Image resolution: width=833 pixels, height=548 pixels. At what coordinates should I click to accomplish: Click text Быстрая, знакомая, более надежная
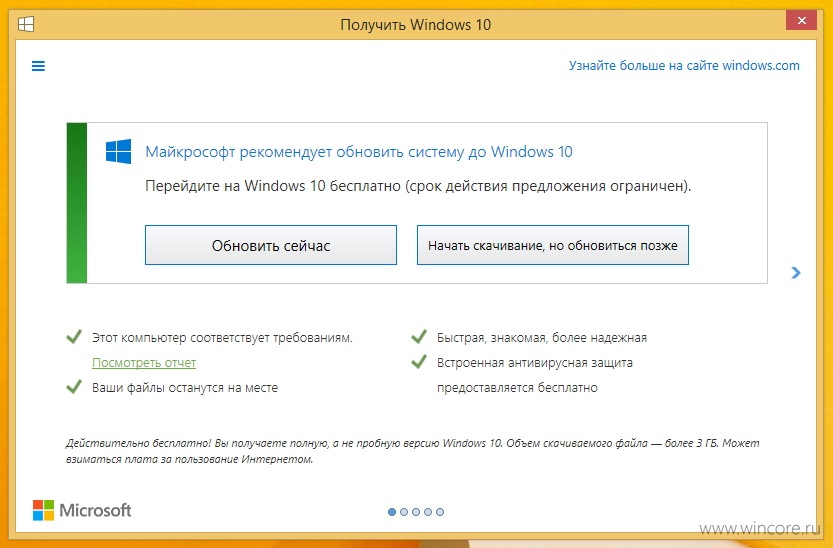pos(542,338)
